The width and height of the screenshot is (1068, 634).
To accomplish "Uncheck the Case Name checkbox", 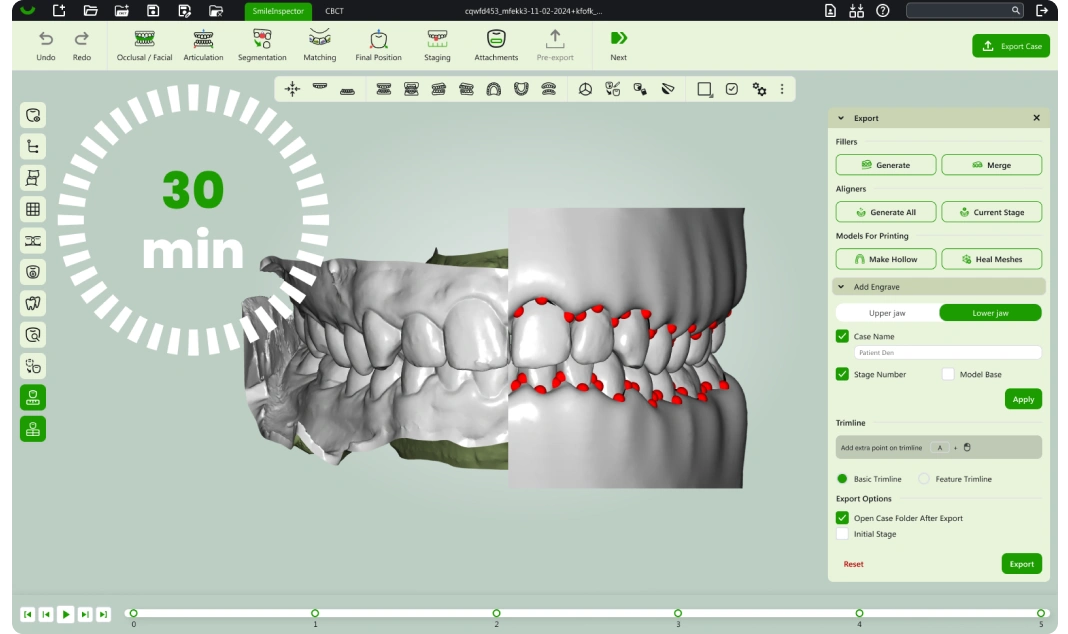I will 842,337.
